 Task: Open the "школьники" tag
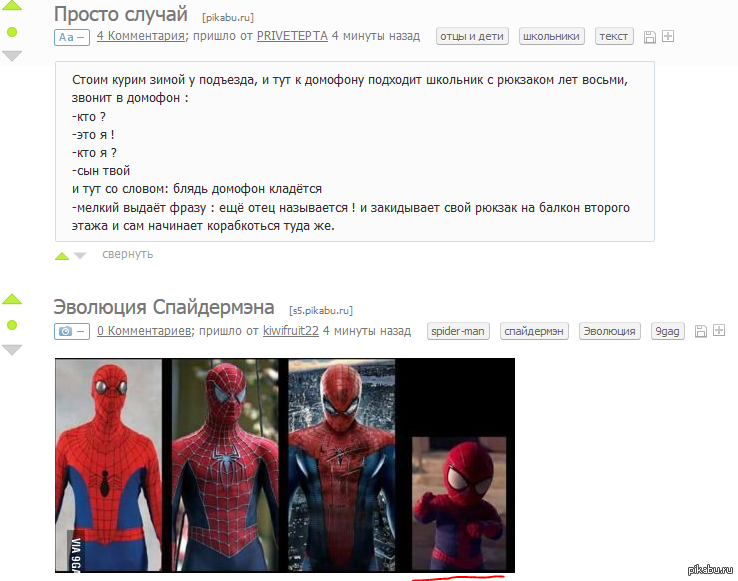click(552, 36)
